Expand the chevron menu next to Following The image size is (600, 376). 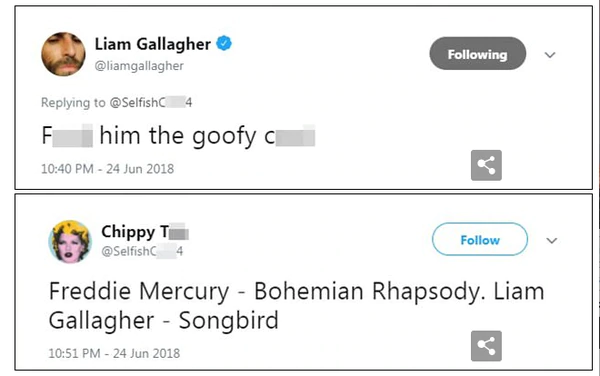coord(550,55)
